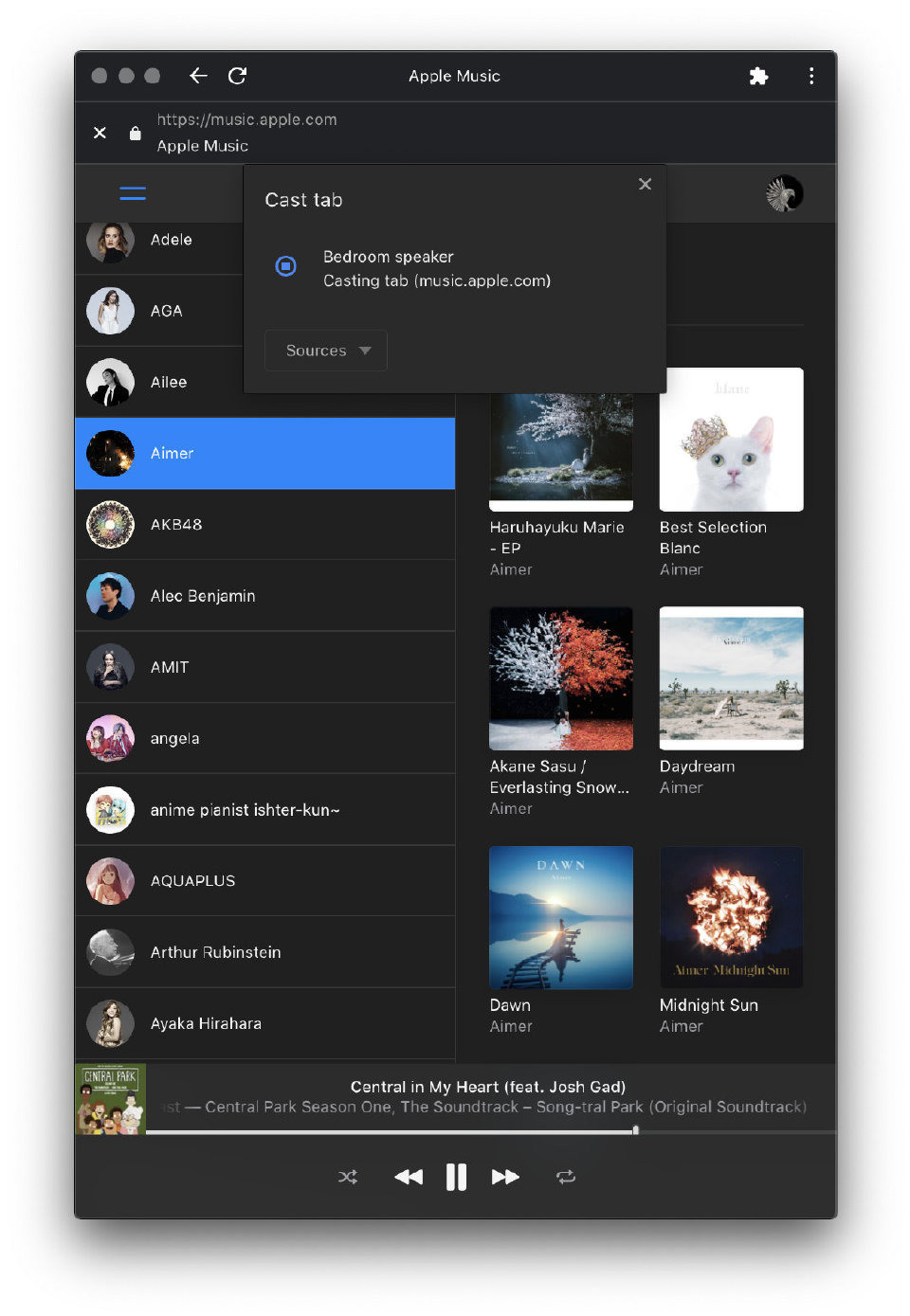Open the three-dot browser menu
This screenshot has width=910, height=1316.
[x=811, y=76]
